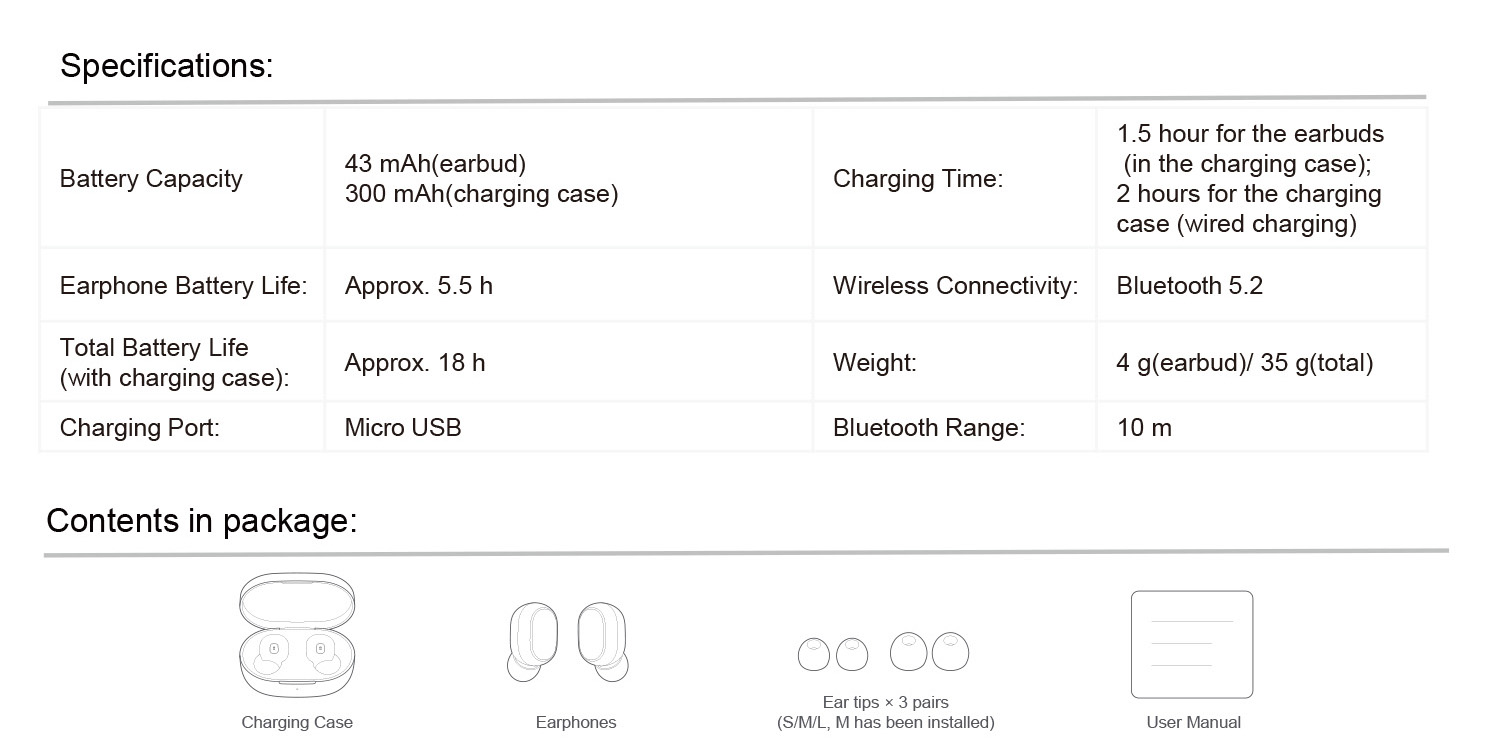Click the second small ear tip

coord(851,655)
